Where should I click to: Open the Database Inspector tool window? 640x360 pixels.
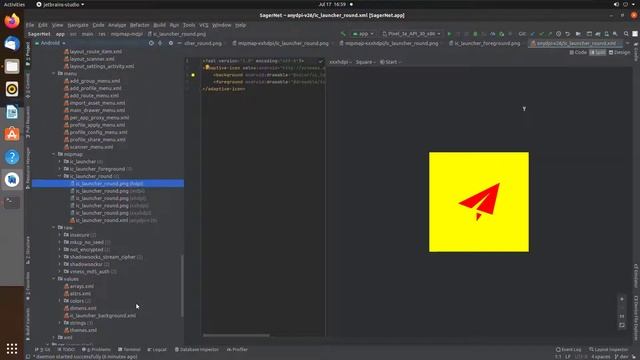(x=197, y=349)
